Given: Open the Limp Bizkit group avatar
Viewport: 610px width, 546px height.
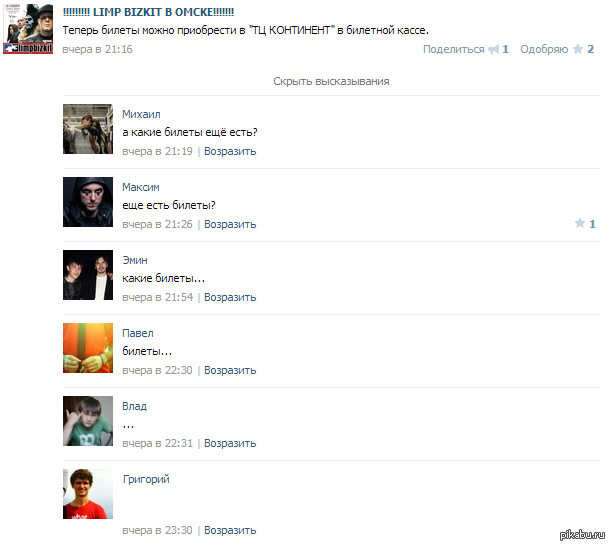Looking at the screenshot, I should click(x=28, y=29).
